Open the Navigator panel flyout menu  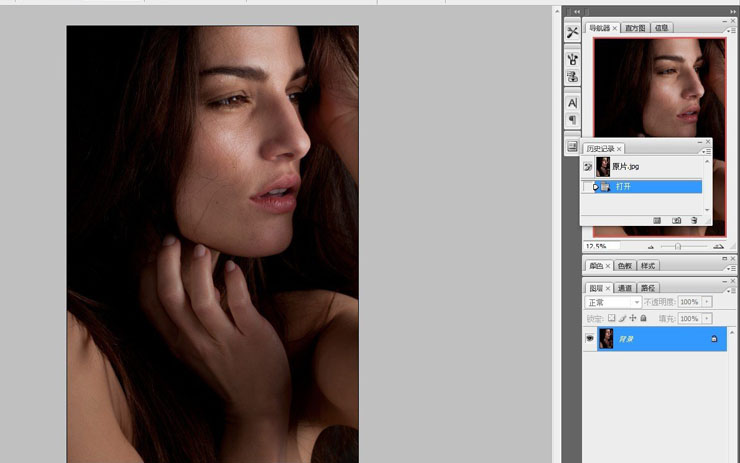731,31
